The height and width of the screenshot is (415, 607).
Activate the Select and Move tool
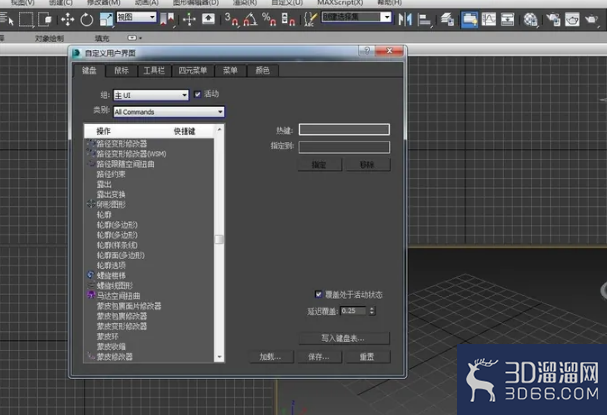[68, 19]
